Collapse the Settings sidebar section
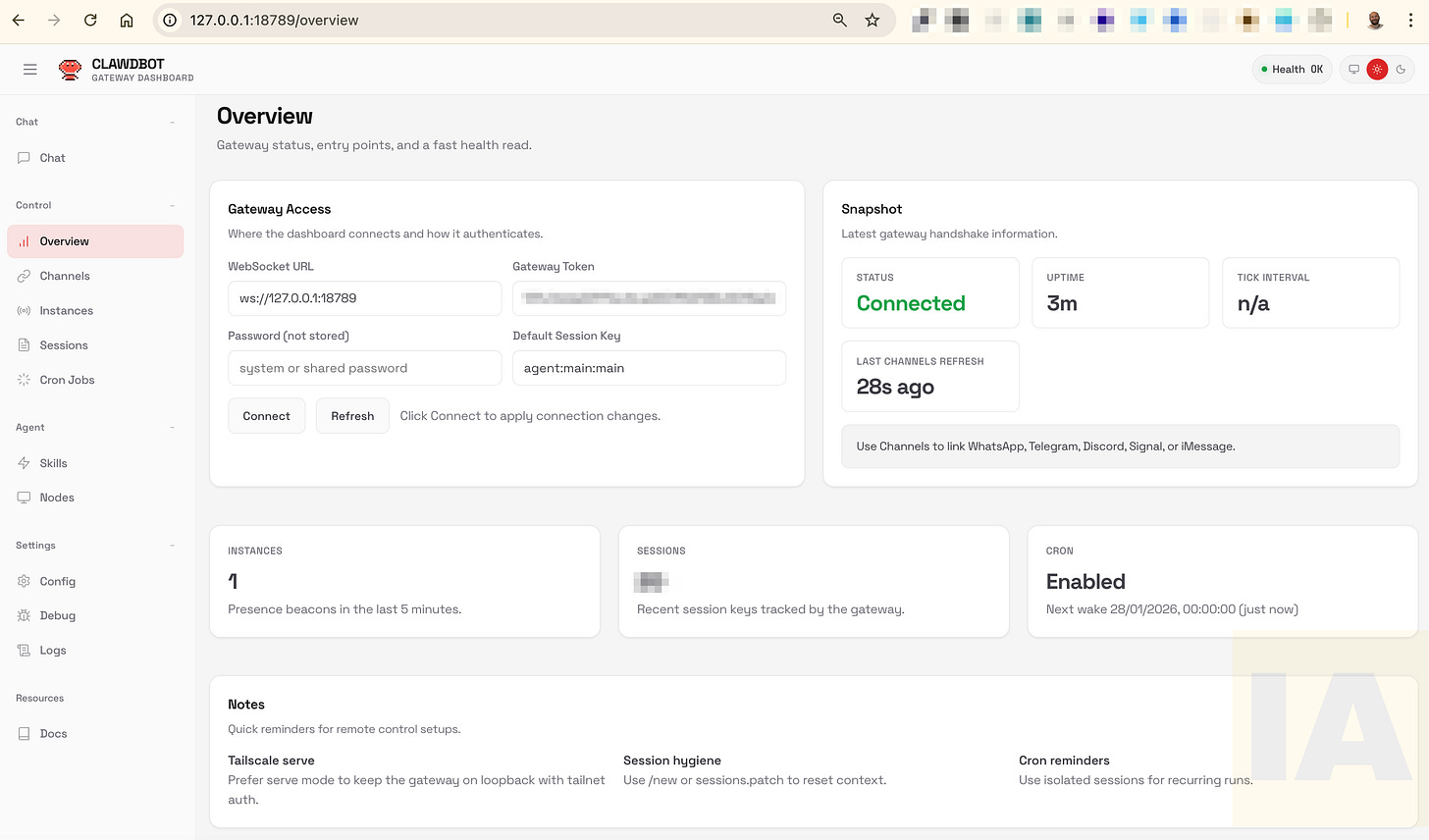The width and height of the screenshot is (1429, 840). (x=173, y=545)
